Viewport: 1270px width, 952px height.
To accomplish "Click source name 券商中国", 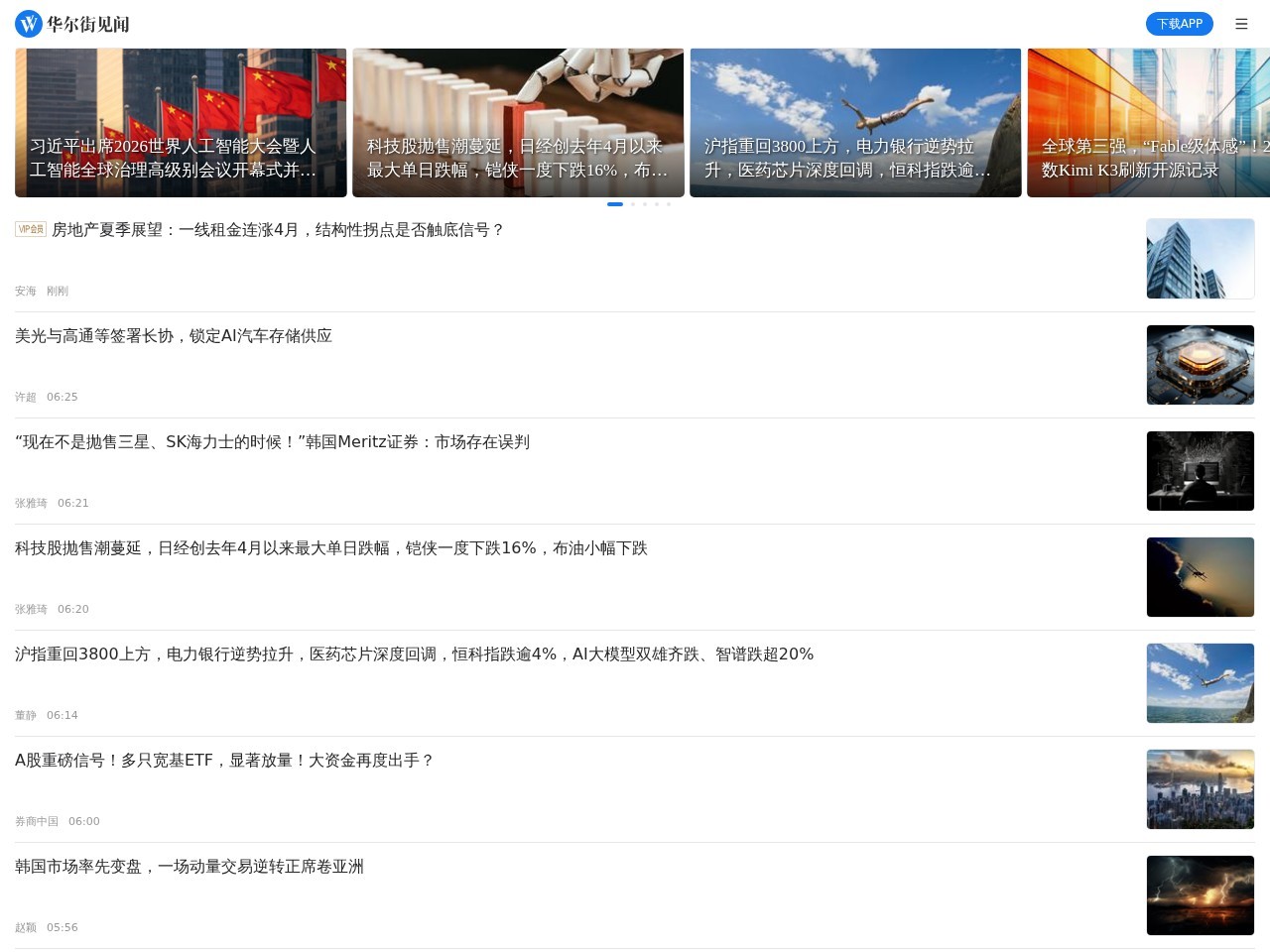I will (37, 821).
